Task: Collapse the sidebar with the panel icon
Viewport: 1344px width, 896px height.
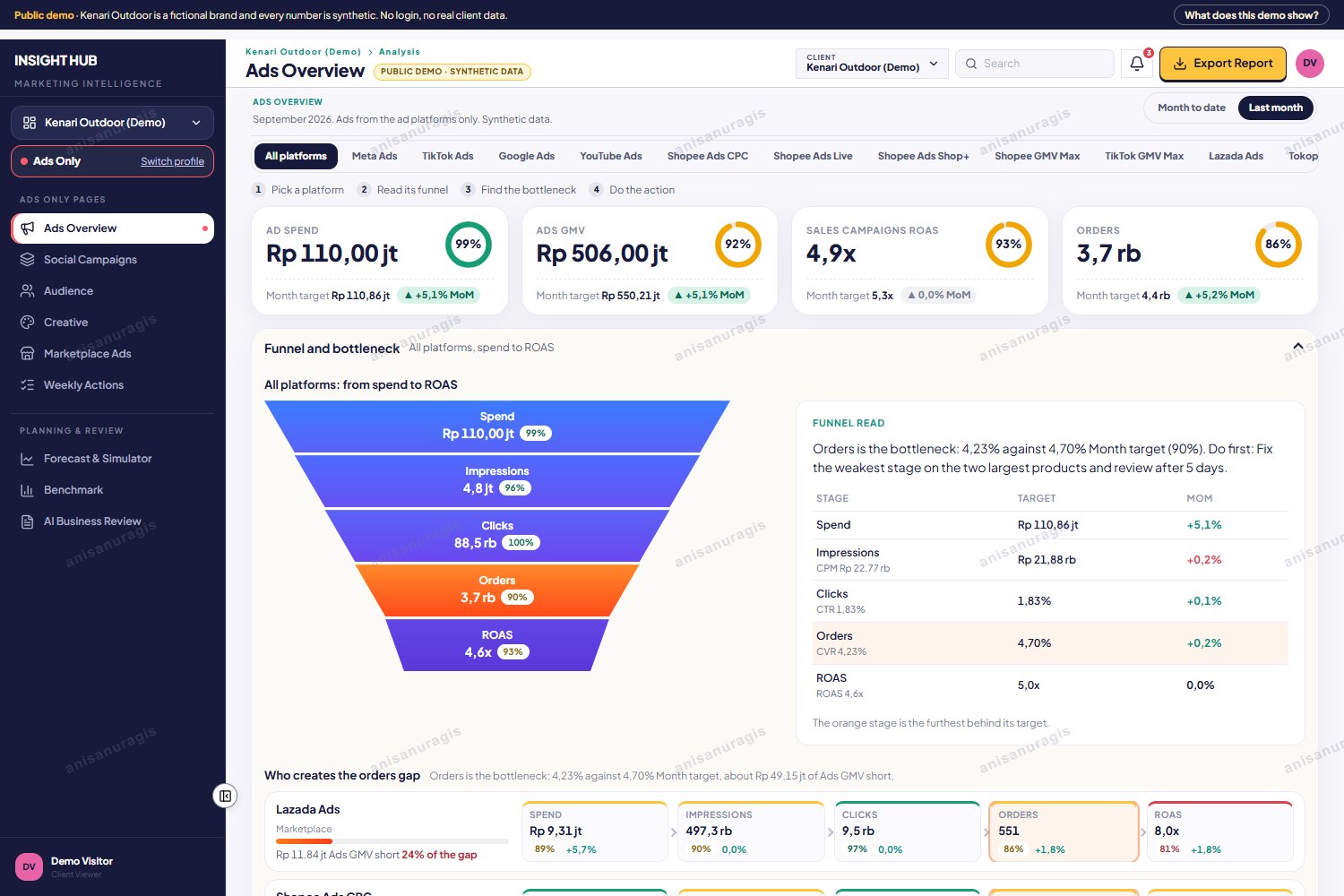Action: (225, 796)
